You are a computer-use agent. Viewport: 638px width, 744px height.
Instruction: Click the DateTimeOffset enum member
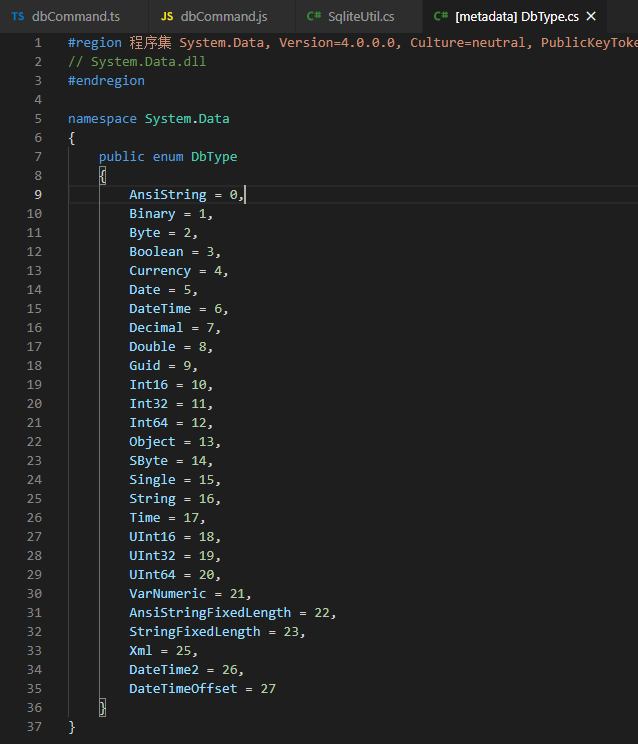[x=183, y=688]
